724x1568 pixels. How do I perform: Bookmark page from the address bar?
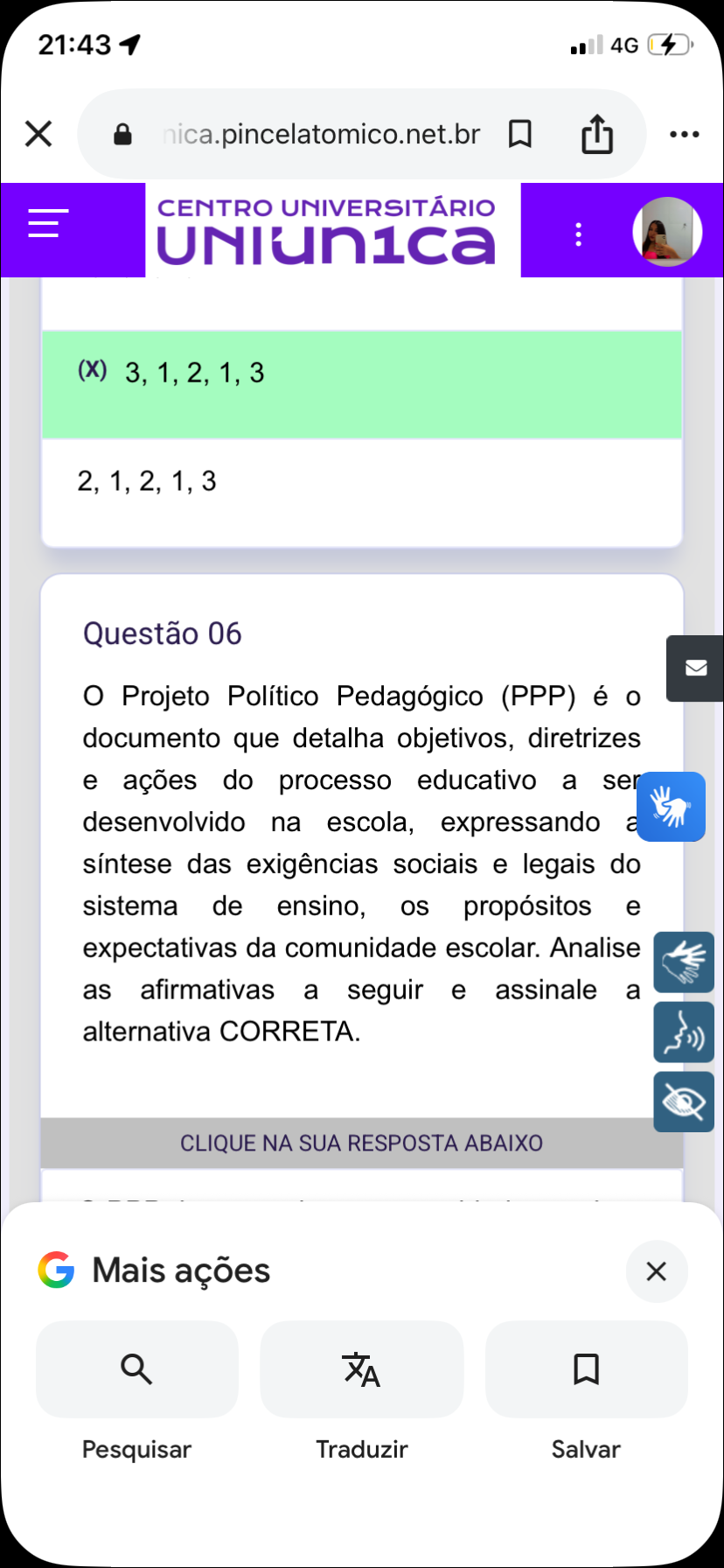click(520, 134)
